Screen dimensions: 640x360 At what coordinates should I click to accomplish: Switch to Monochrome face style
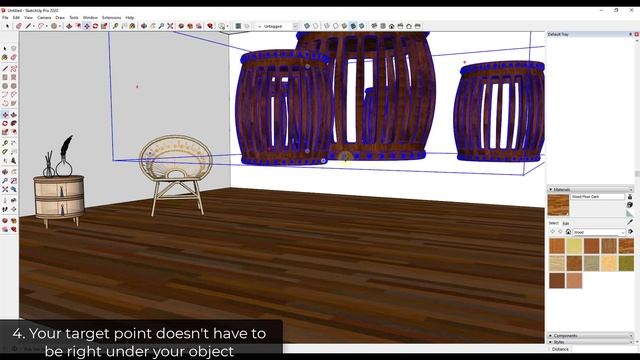[x=362, y=26]
